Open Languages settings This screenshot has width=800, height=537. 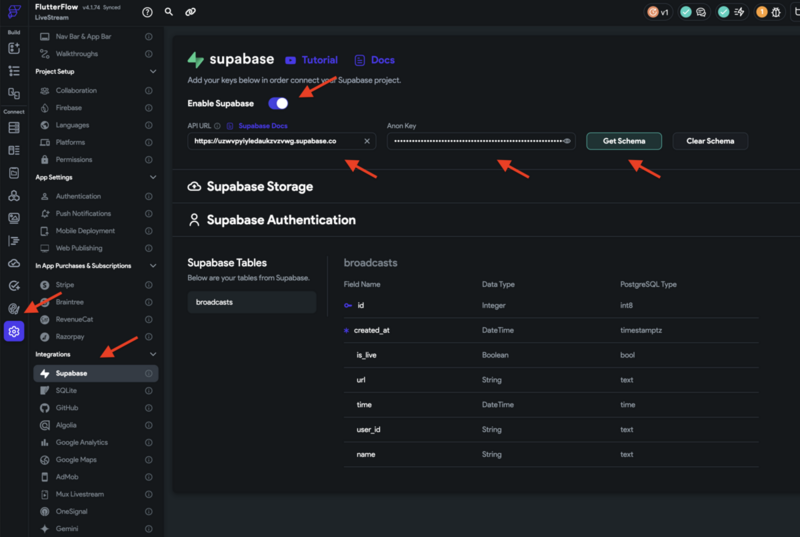96,125
